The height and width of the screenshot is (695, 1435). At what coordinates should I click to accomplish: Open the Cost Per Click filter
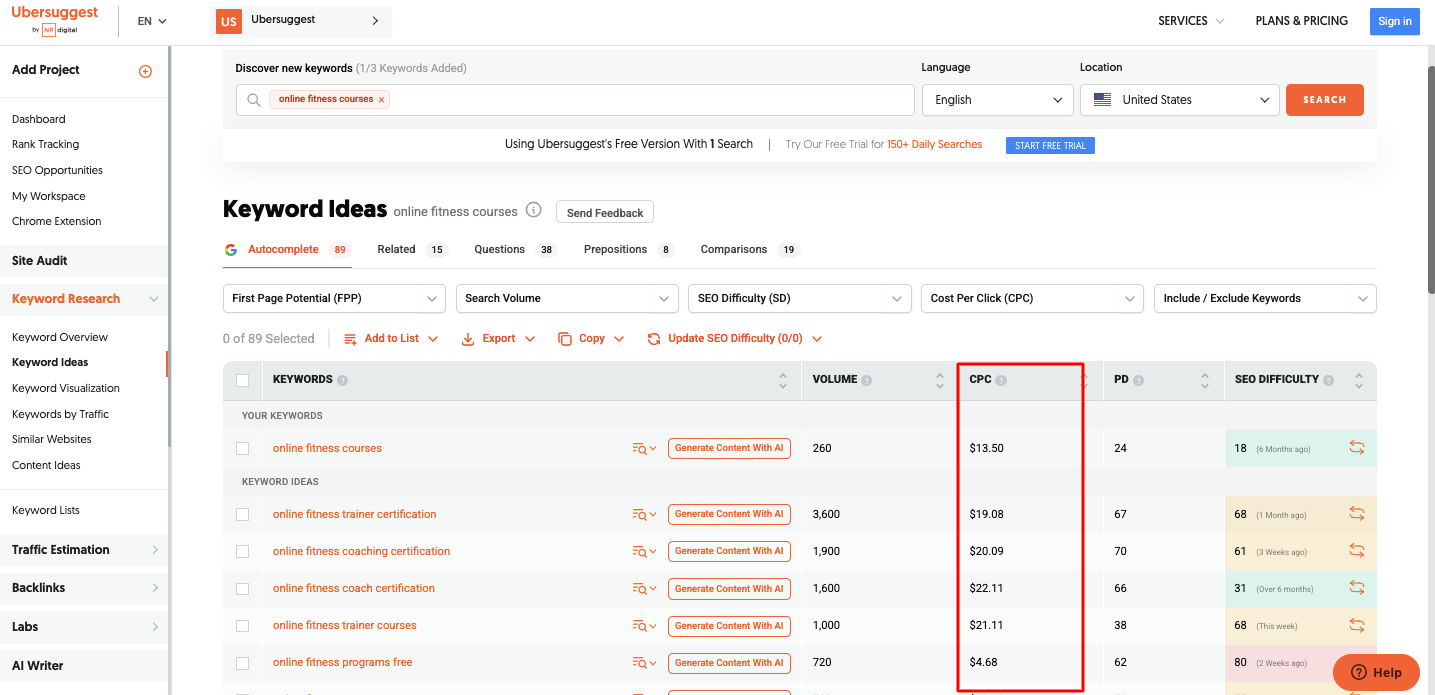pyautogui.click(x=1032, y=298)
